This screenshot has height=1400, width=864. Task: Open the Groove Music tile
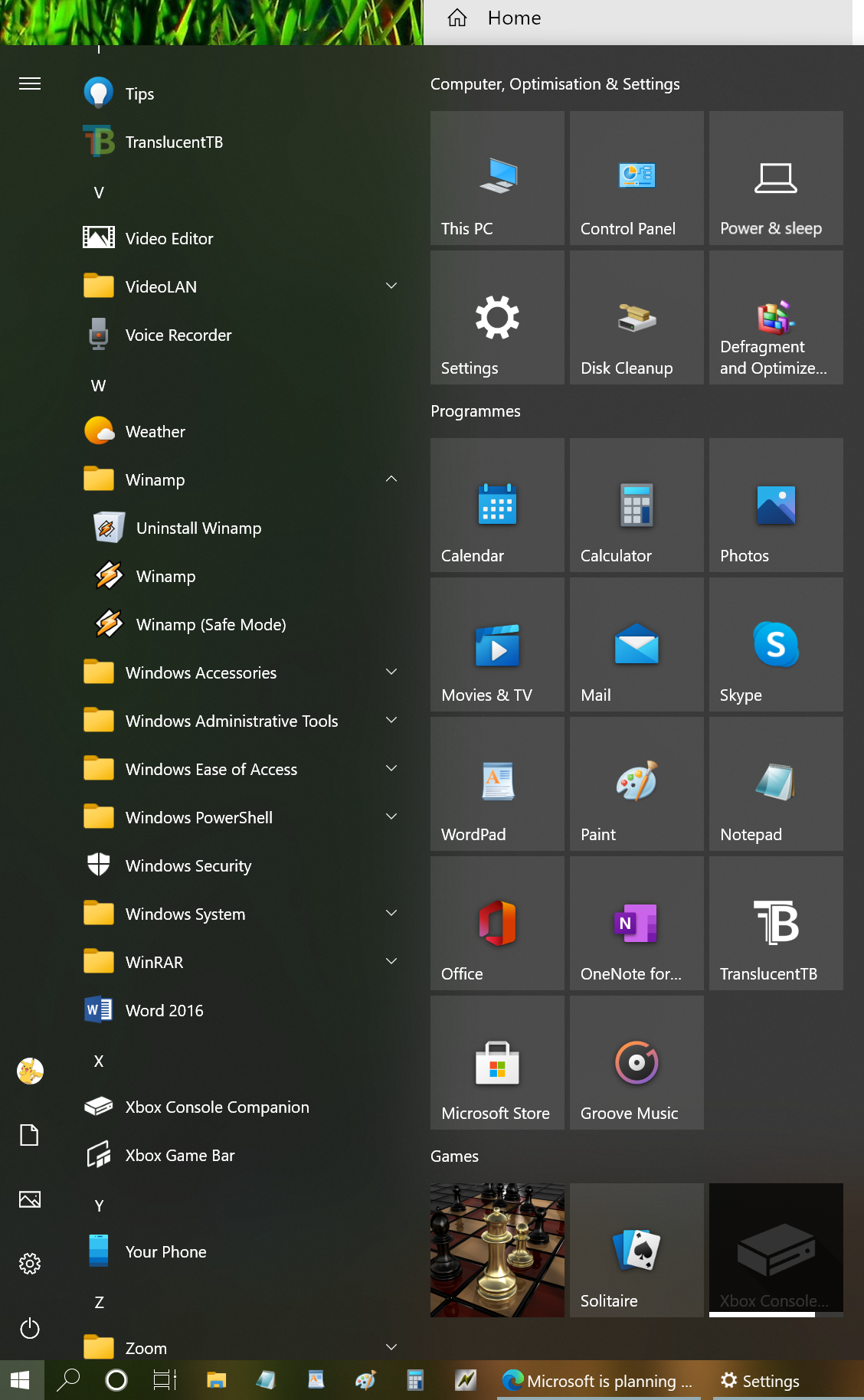637,1062
